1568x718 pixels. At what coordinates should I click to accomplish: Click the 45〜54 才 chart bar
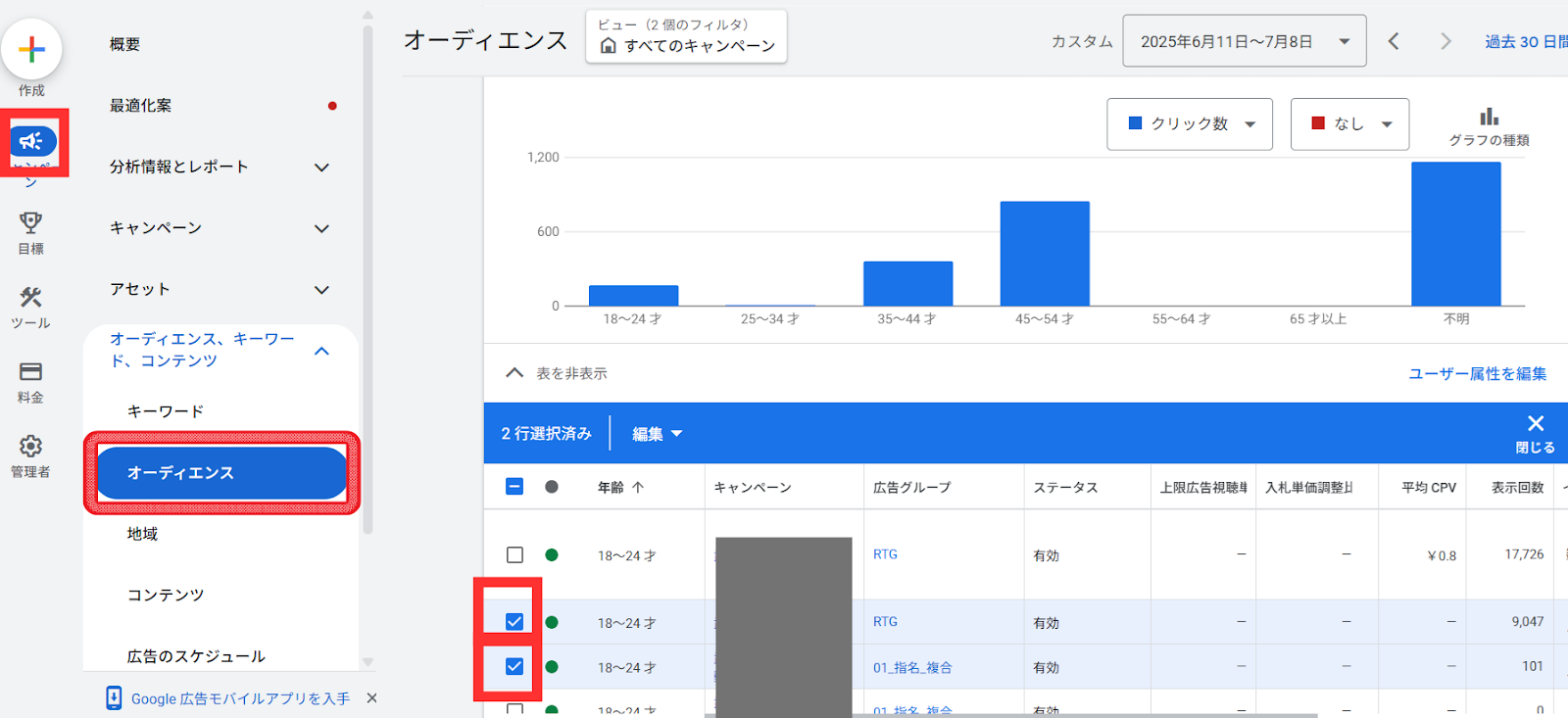tap(1045, 254)
